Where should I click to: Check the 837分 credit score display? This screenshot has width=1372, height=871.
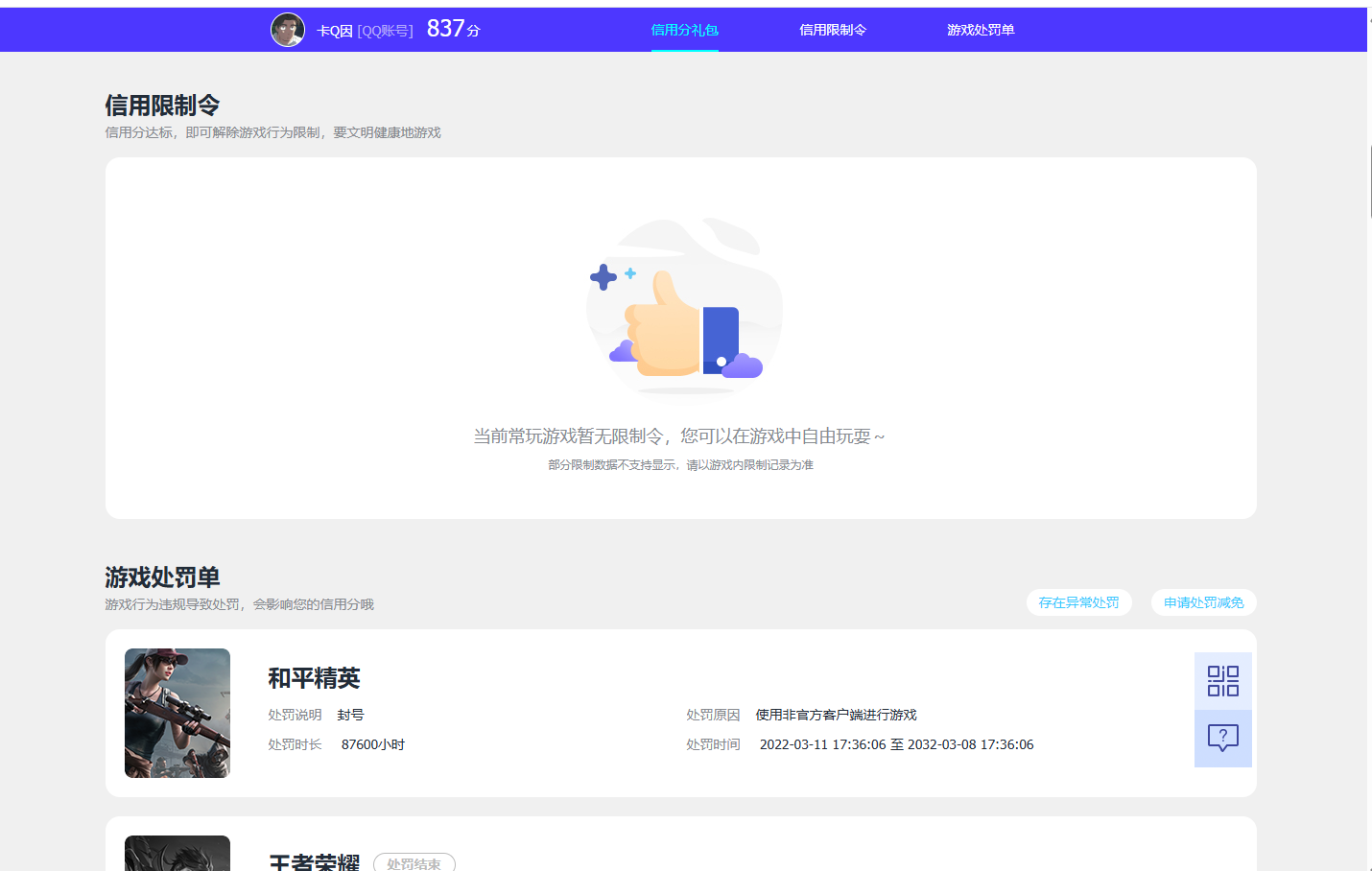(x=452, y=28)
